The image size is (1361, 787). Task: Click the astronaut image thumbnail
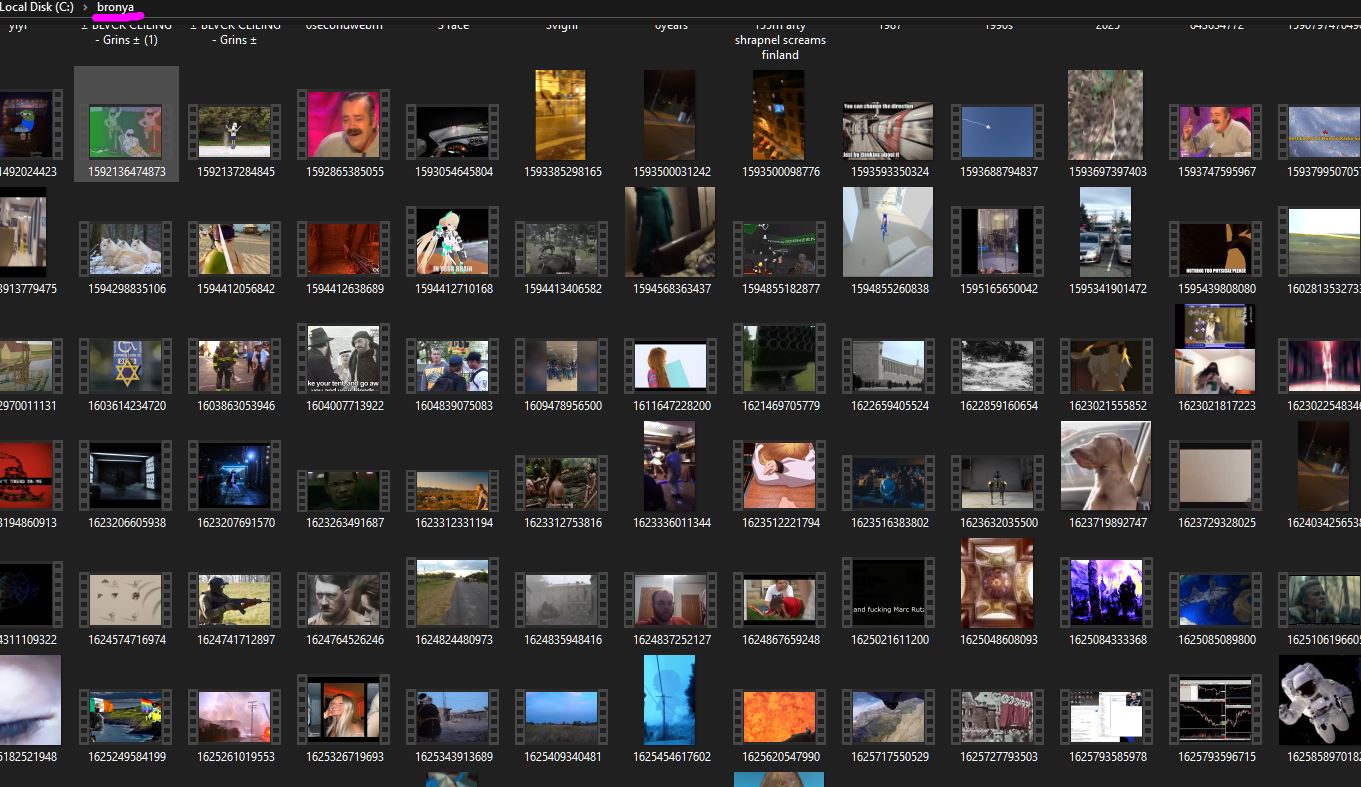1322,700
